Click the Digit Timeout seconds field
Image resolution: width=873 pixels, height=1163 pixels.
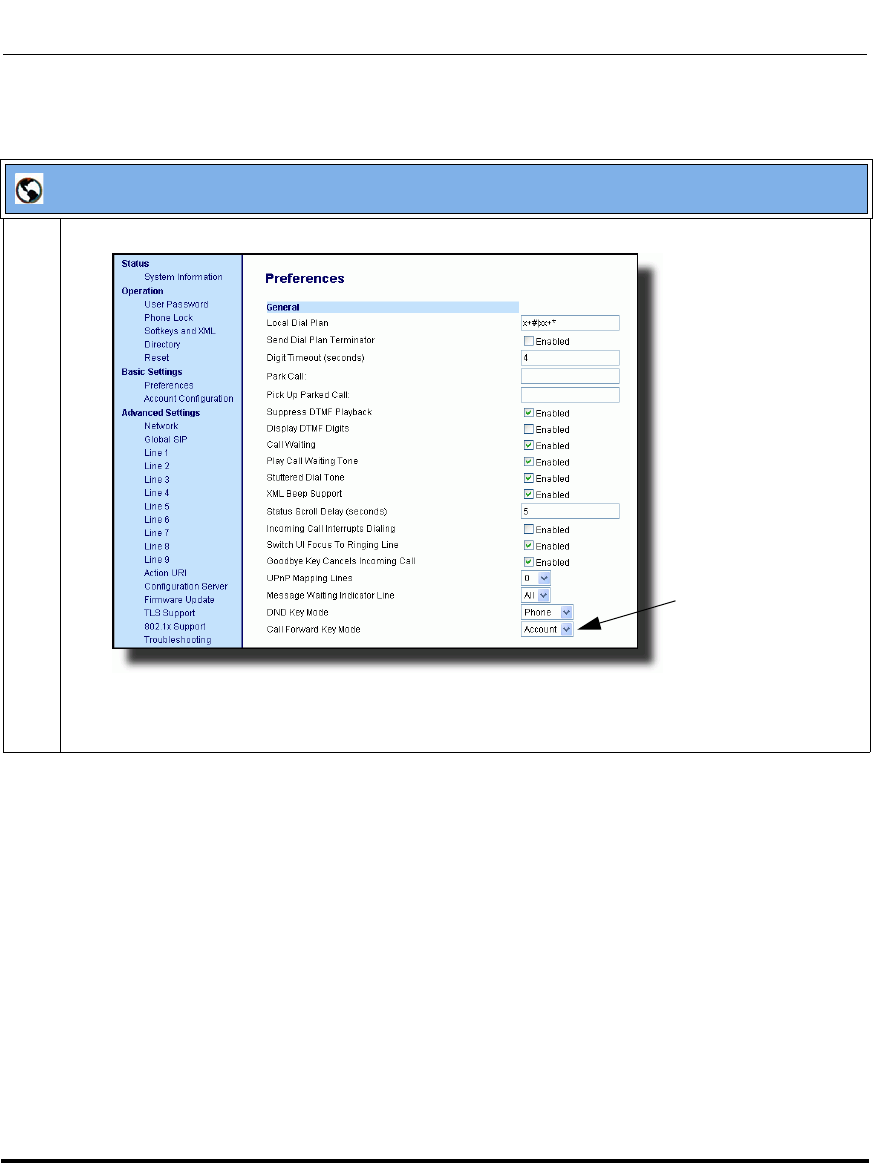(570, 358)
